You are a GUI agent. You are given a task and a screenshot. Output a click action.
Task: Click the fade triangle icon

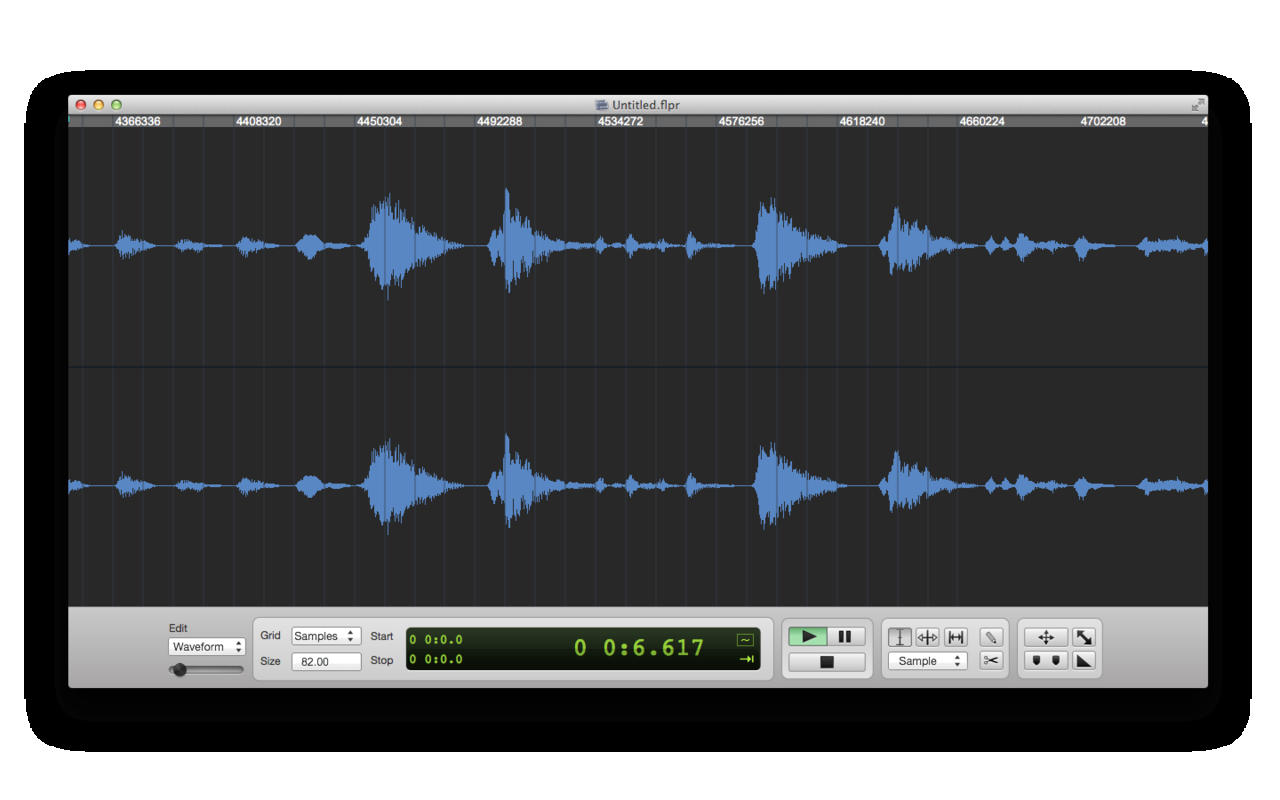pyautogui.click(x=1084, y=661)
